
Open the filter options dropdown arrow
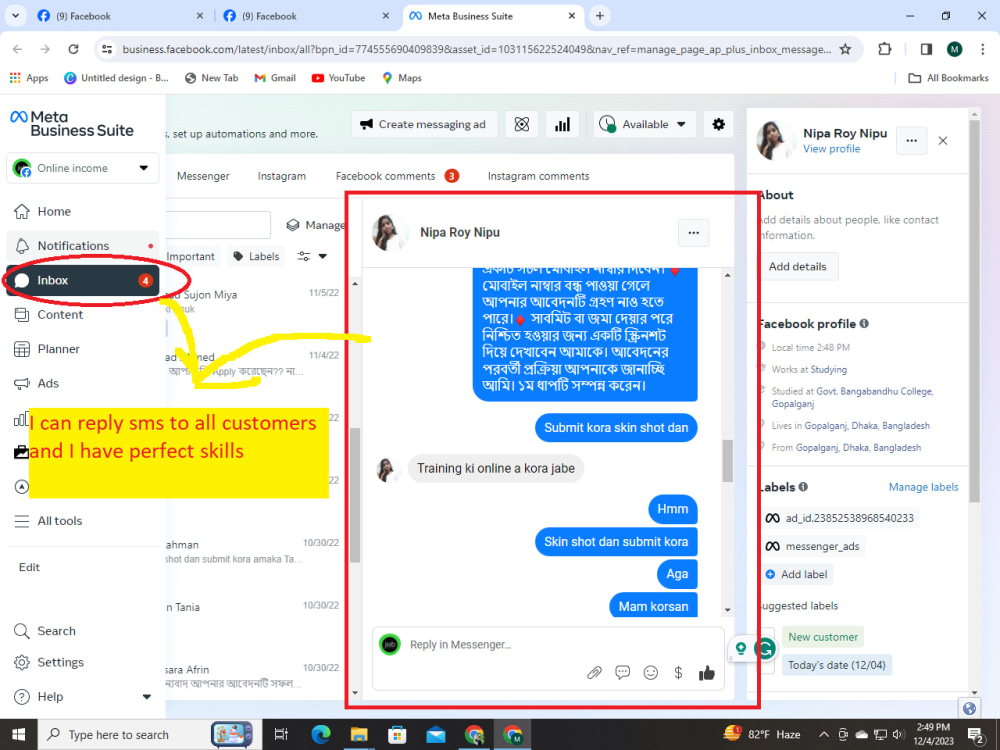click(x=323, y=256)
